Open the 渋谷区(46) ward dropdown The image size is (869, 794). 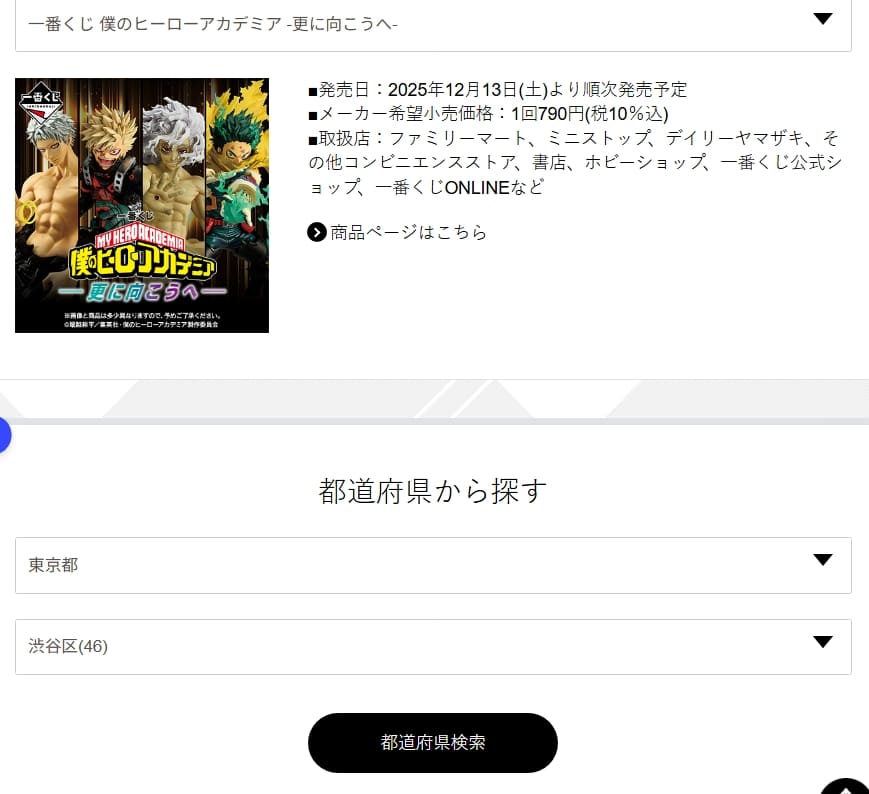[433, 647]
